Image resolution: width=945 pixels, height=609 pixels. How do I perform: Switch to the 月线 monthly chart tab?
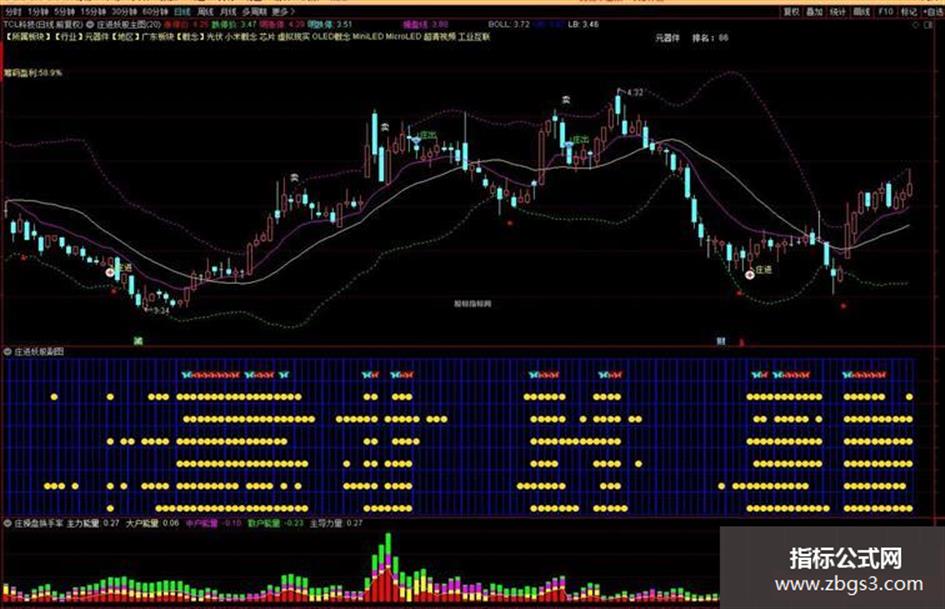pos(228,12)
